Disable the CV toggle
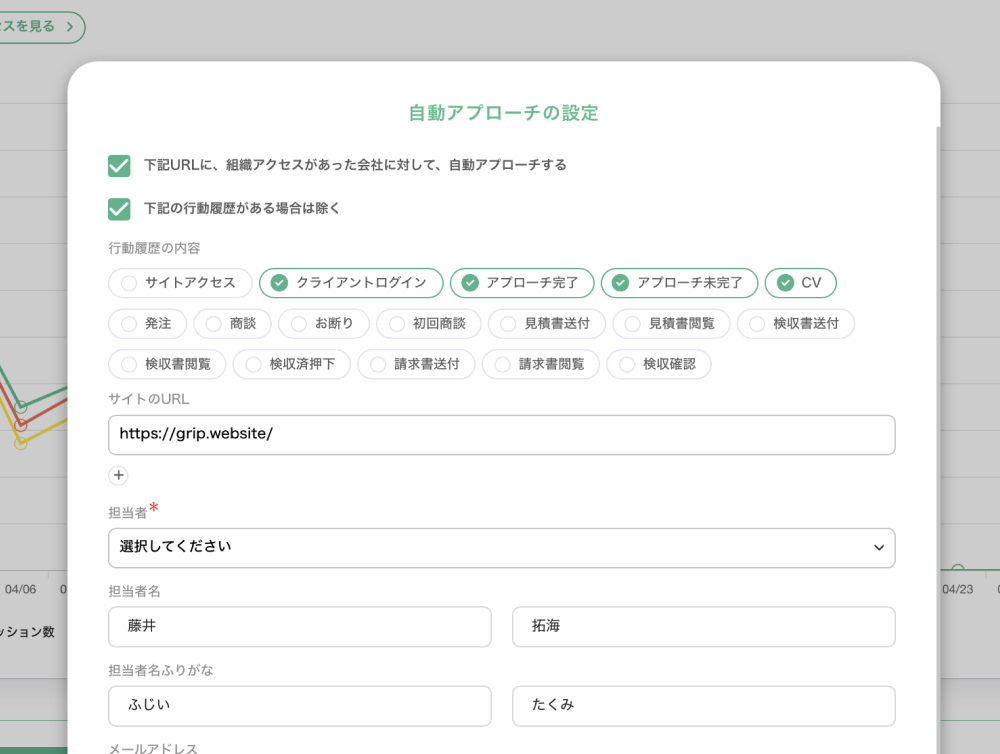The image size is (1000, 754). 800,283
